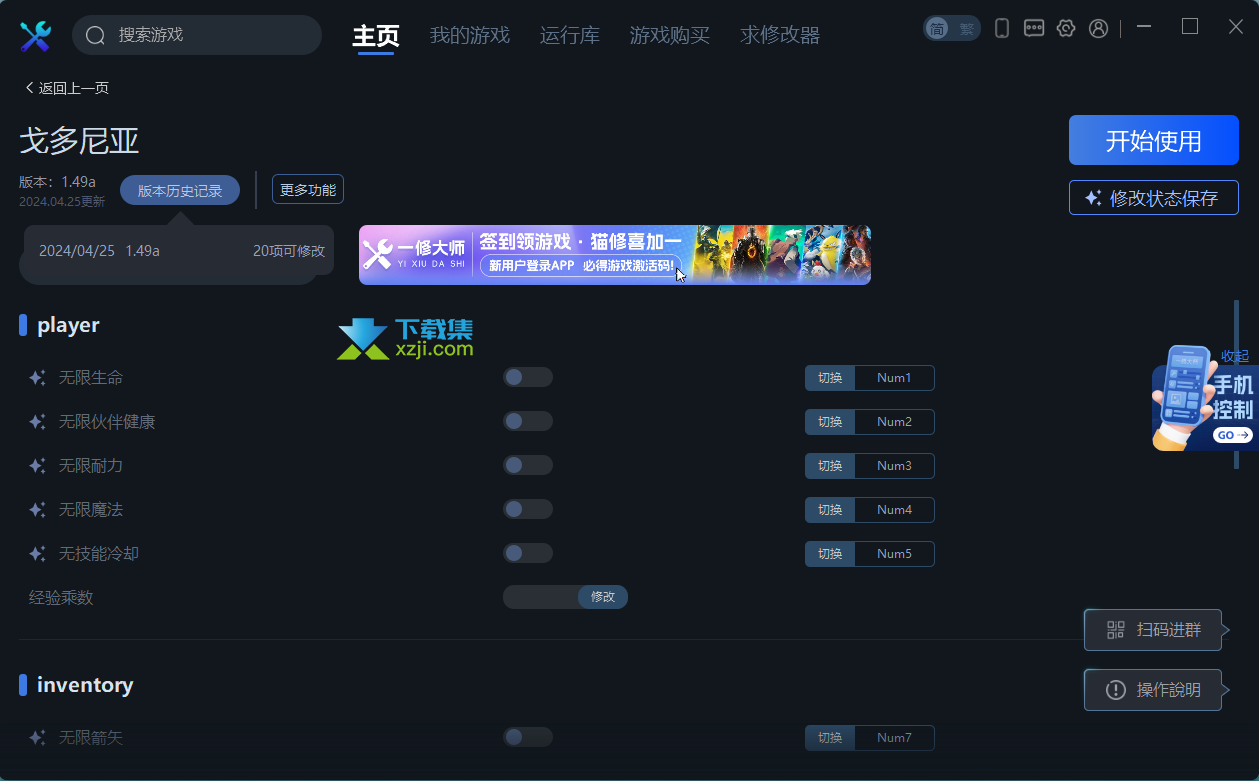This screenshot has height=781, width=1259.
Task: Click the search magnifier icon
Action: (x=96, y=36)
